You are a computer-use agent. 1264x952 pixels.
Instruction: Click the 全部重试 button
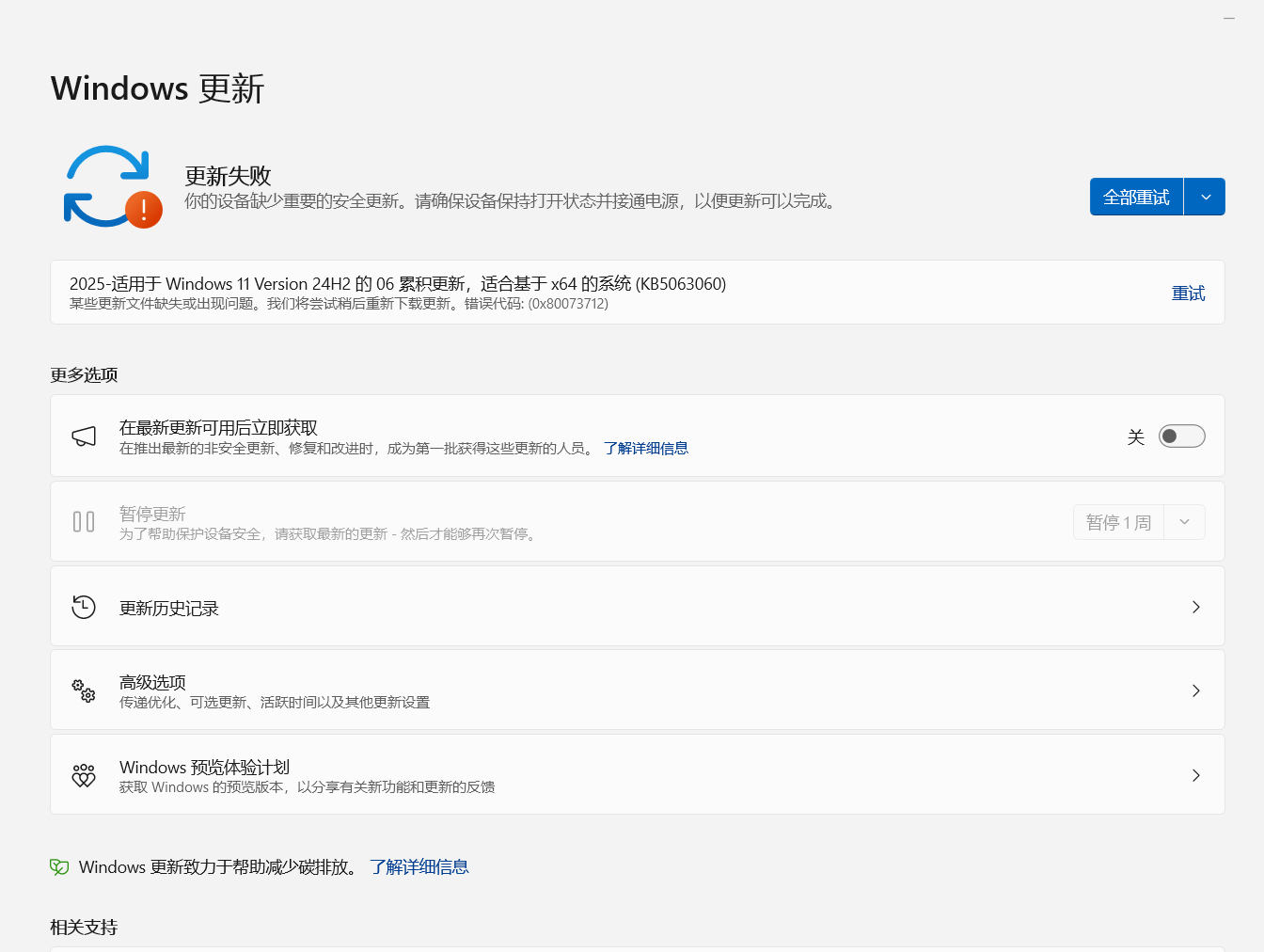click(1136, 197)
